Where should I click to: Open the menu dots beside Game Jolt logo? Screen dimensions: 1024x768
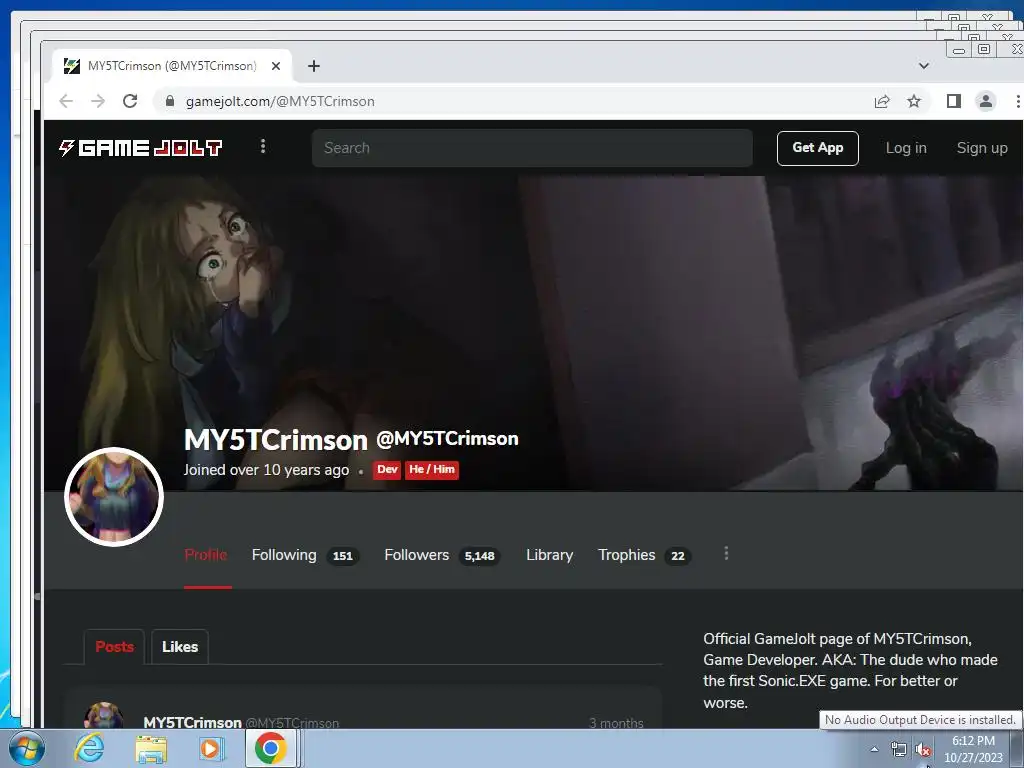[263, 146]
